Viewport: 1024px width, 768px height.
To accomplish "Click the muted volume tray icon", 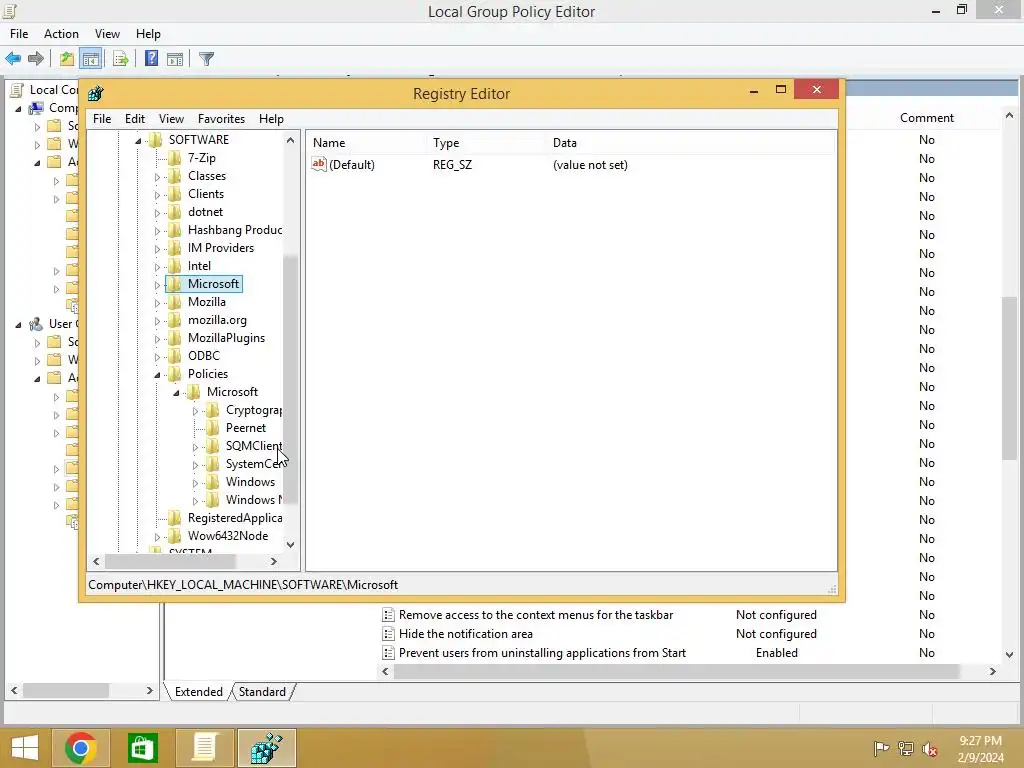I will [930, 748].
